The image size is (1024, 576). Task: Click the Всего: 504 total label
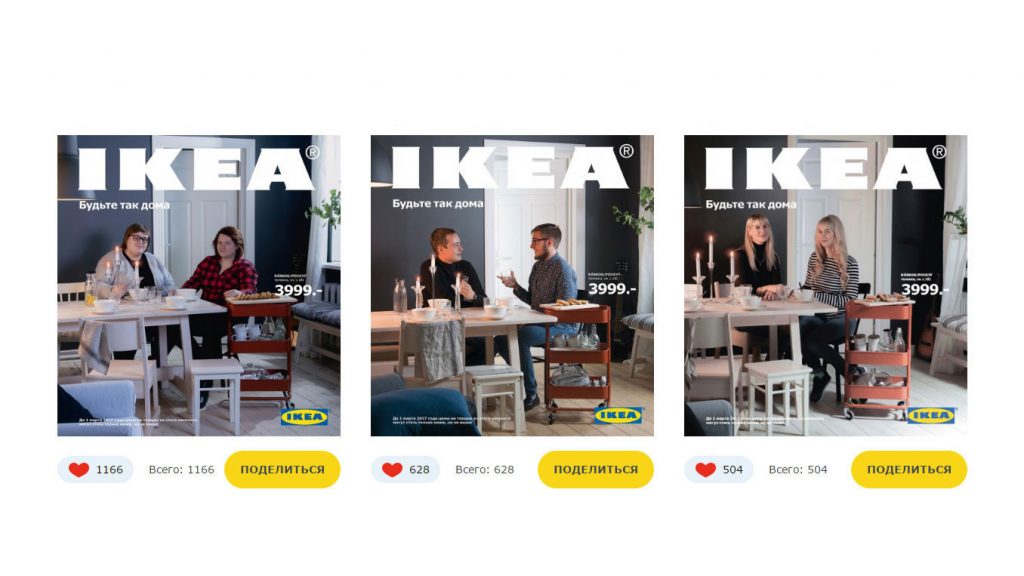coord(798,470)
